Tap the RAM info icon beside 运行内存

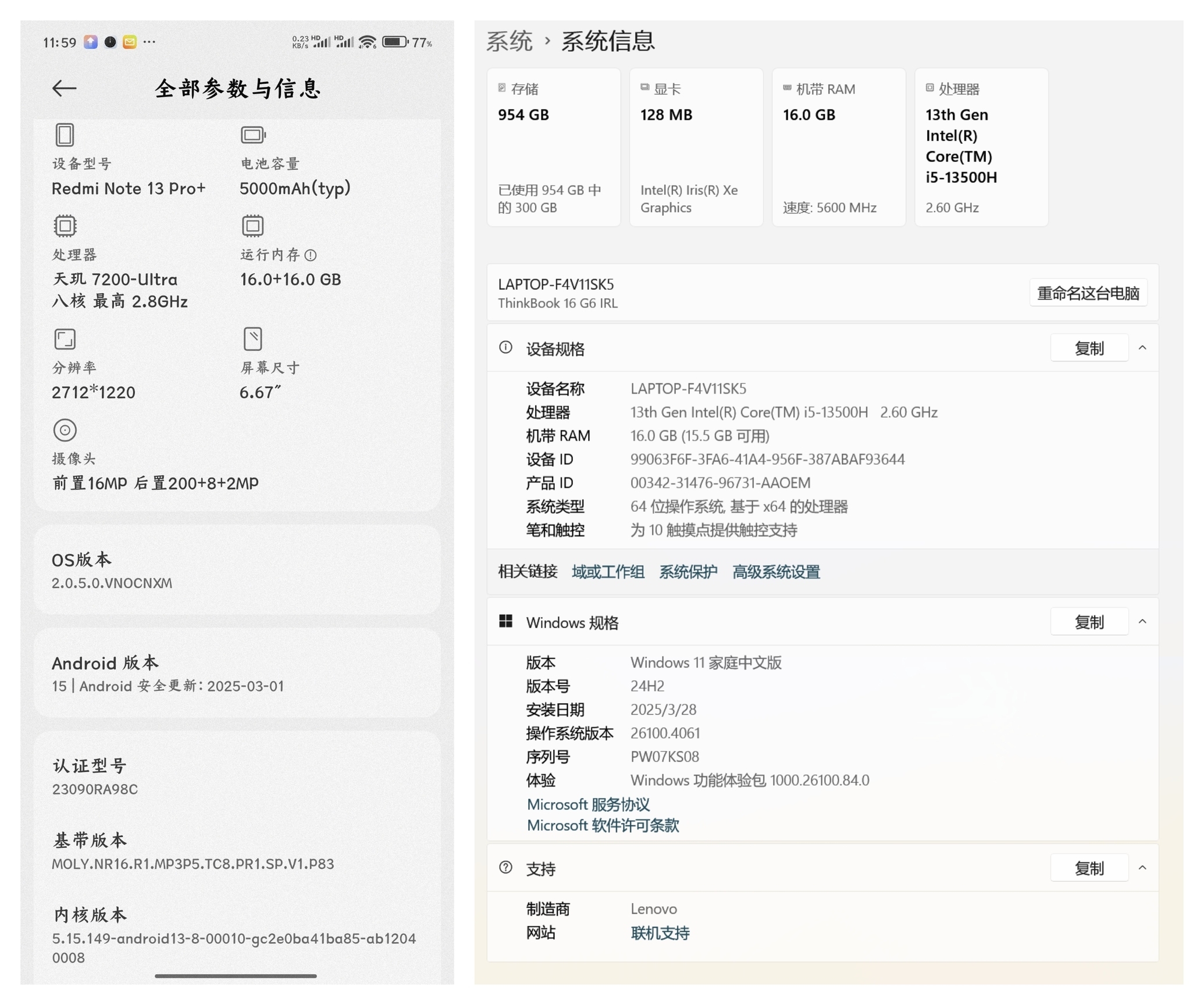(x=311, y=255)
